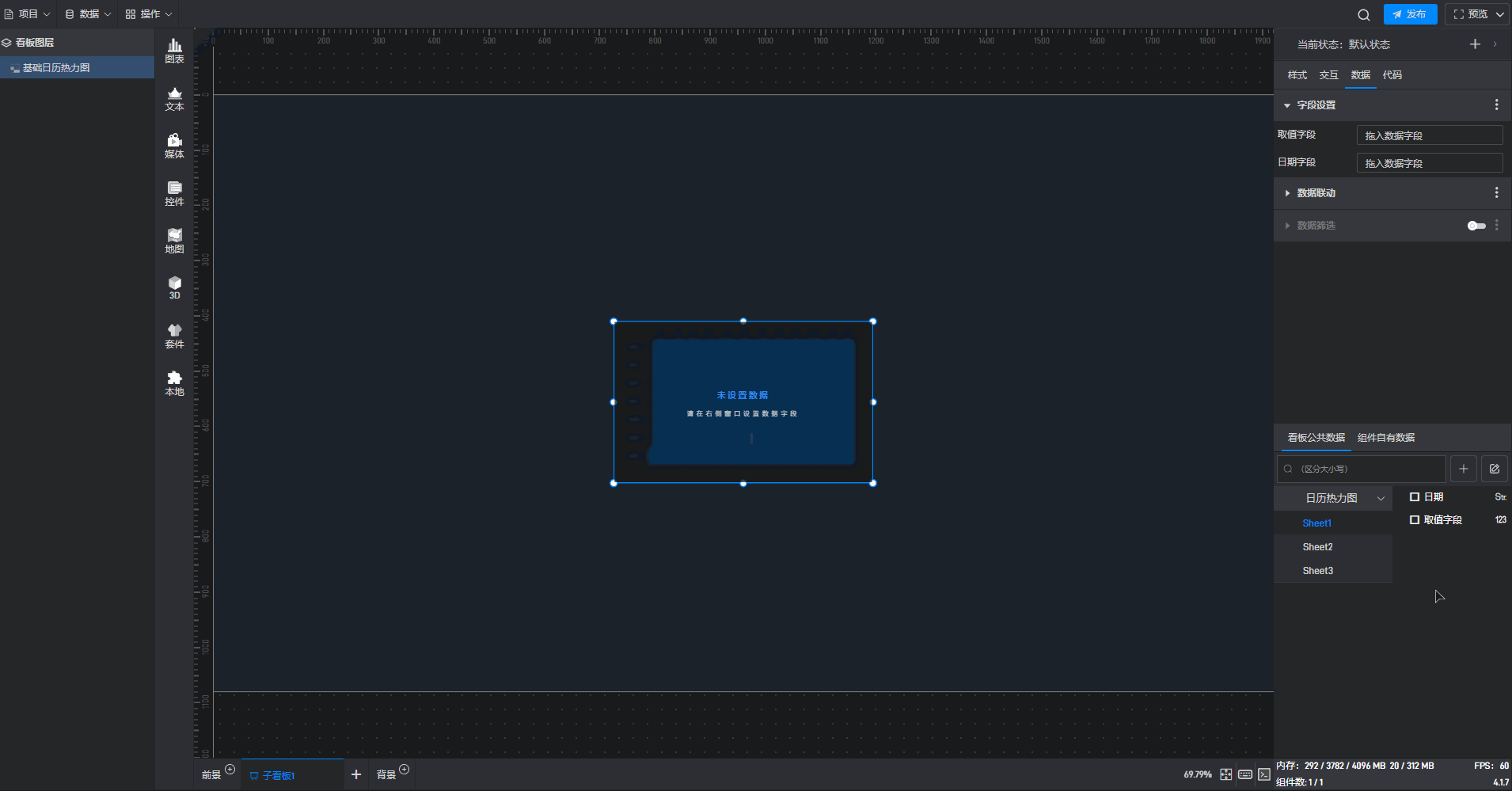Switch to the 组件自有数据 tab
1512x791 pixels.
click(1385, 438)
